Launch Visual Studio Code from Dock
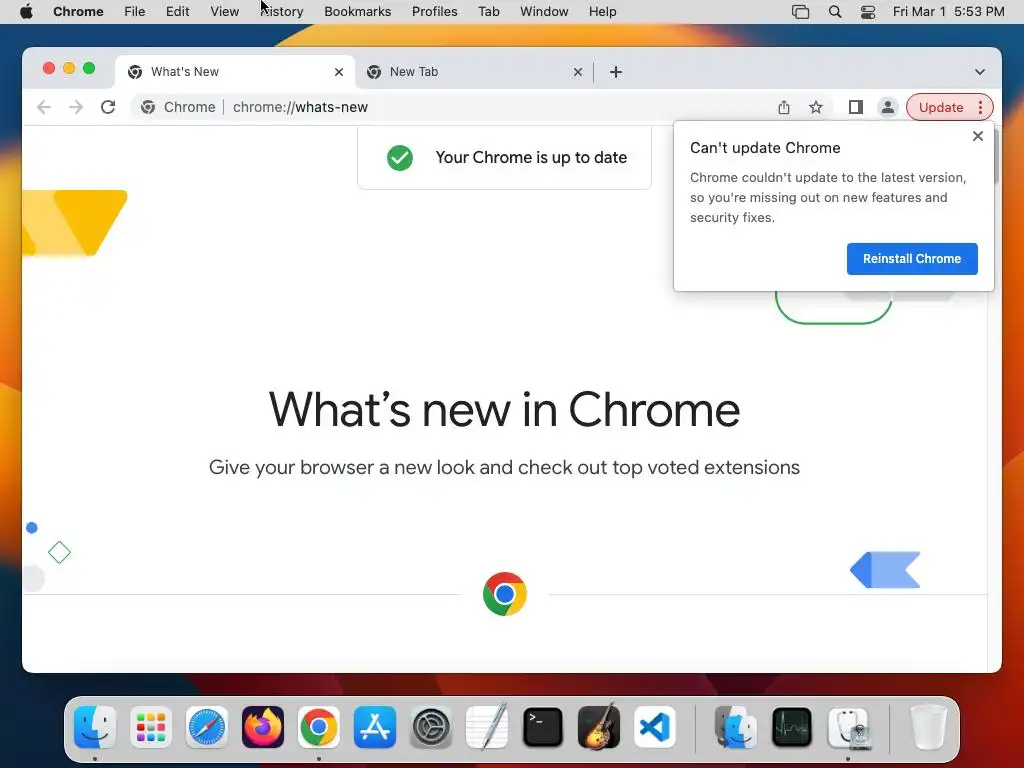Viewport: 1024px width, 768px height. (x=654, y=727)
